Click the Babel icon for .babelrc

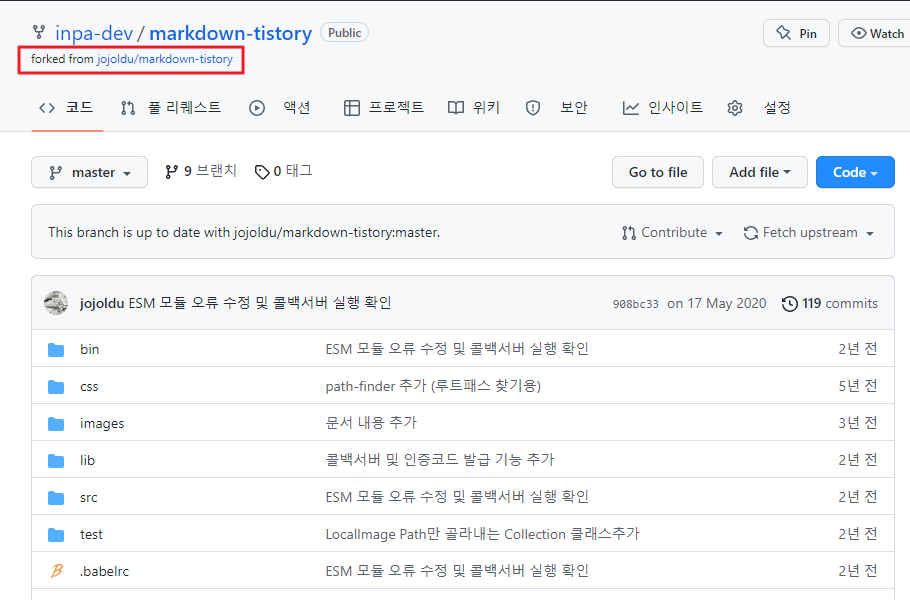[56, 571]
